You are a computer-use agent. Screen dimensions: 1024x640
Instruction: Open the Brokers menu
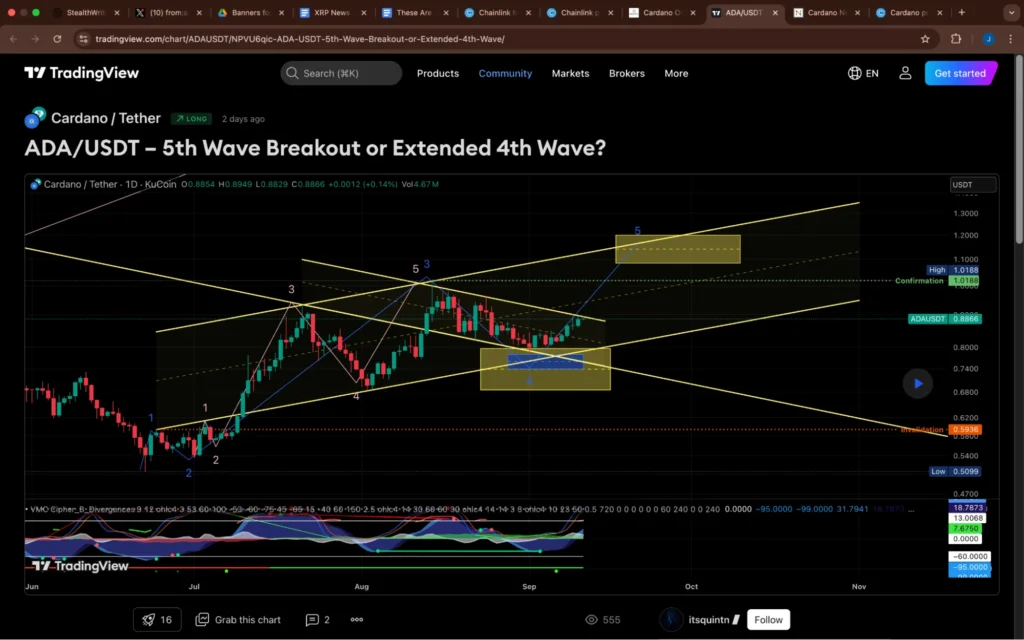tap(626, 73)
